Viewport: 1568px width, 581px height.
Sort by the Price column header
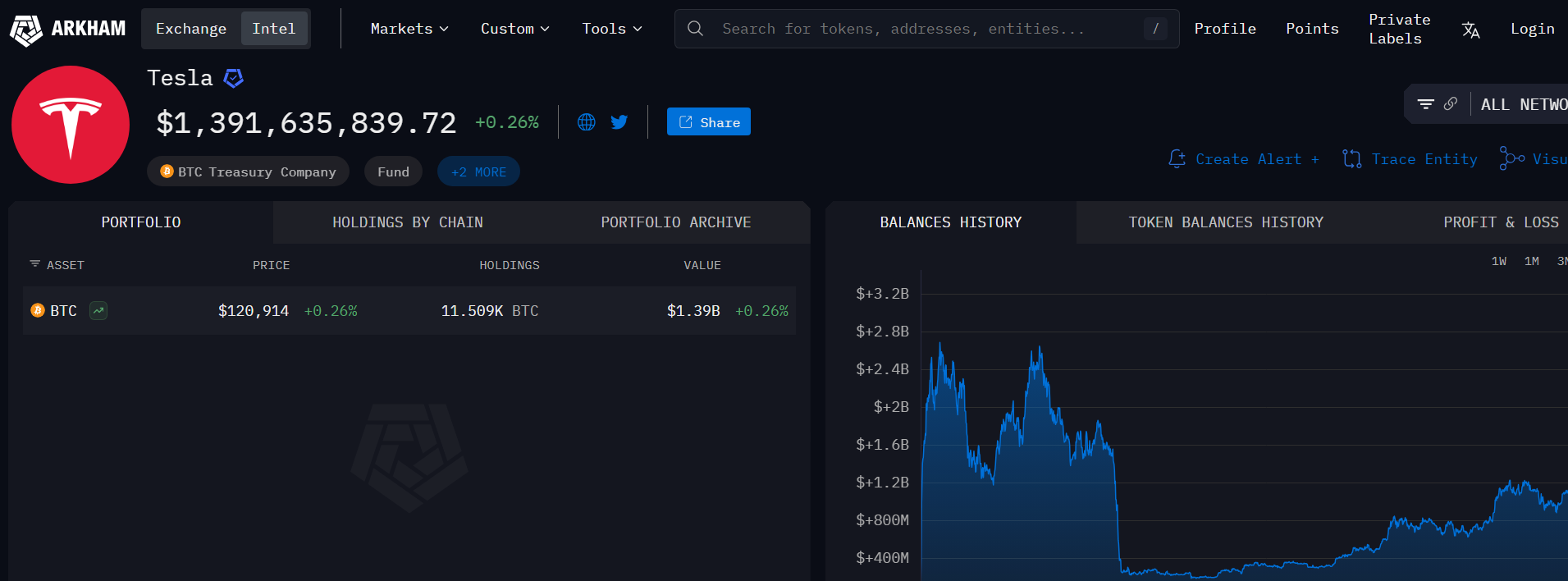[271, 265]
